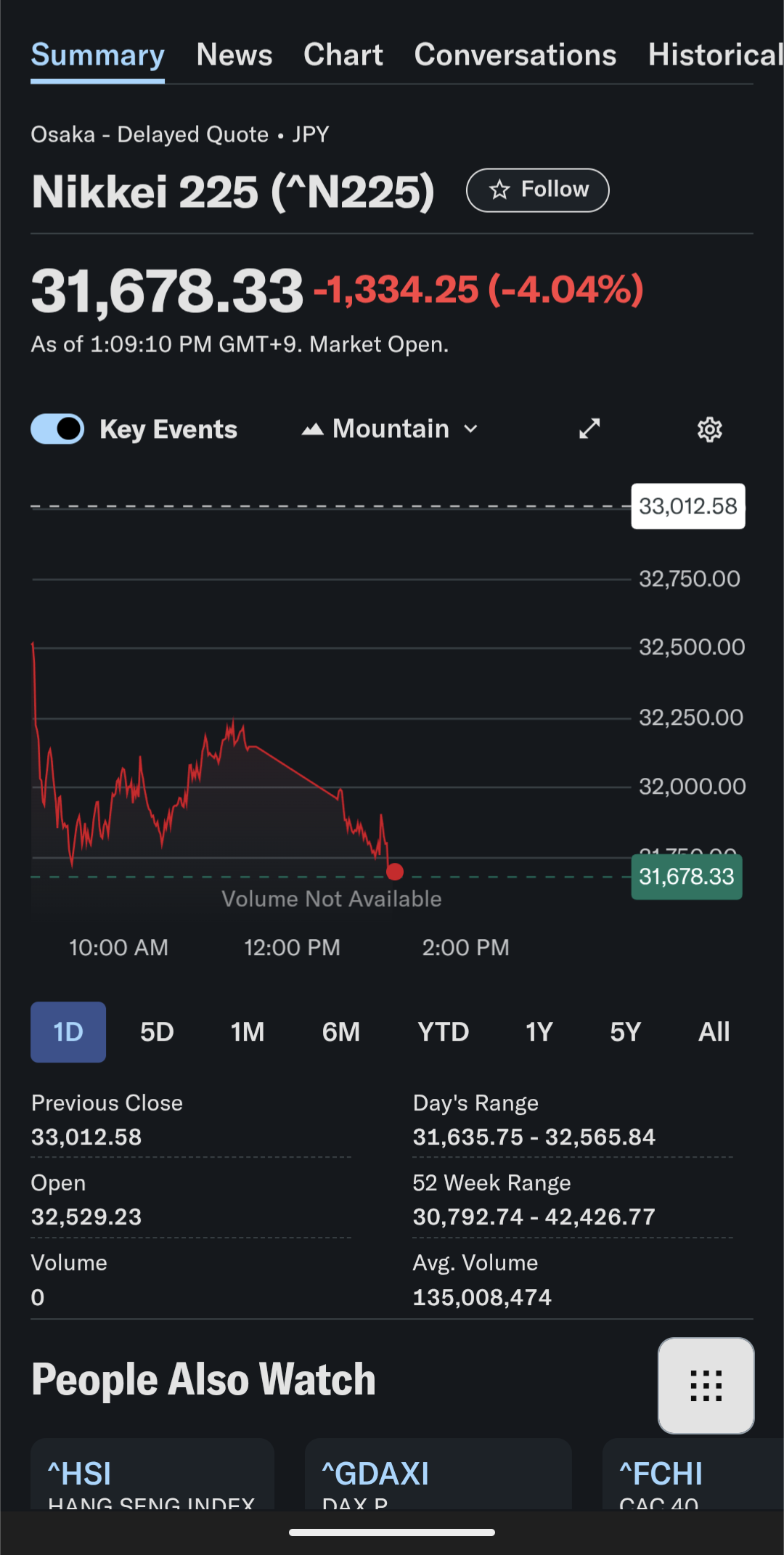The image size is (784, 1555).
Task: Click the 32,250.00 price axis label
Action: 691,718
